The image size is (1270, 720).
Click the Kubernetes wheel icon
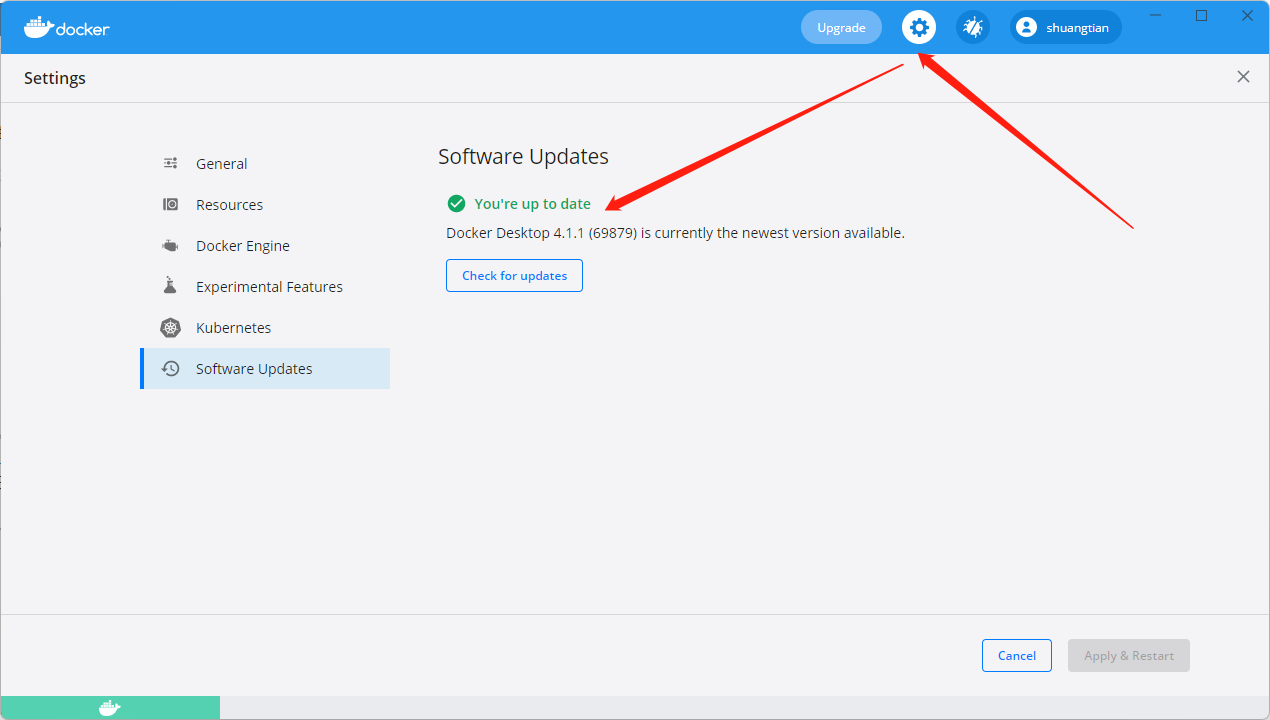[171, 327]
